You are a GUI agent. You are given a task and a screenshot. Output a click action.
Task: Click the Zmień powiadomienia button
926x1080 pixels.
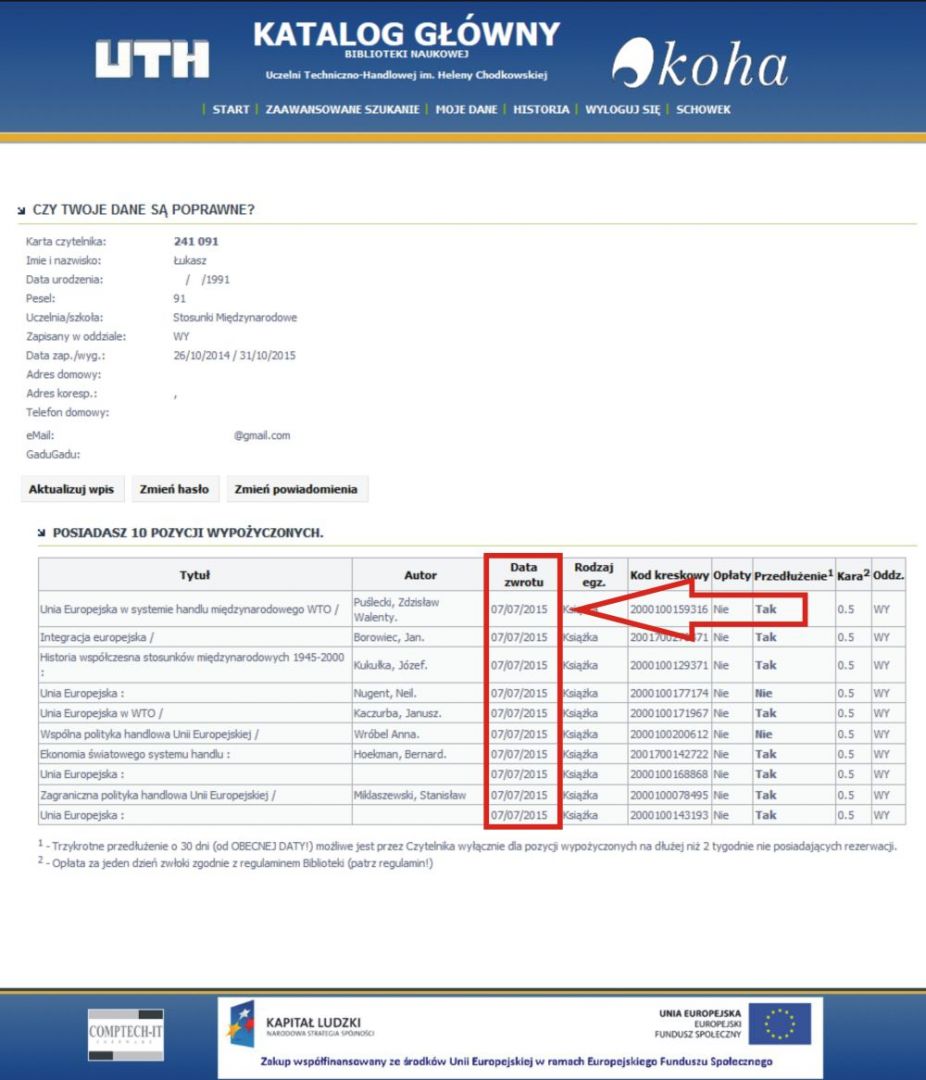(x=296, y=489)
